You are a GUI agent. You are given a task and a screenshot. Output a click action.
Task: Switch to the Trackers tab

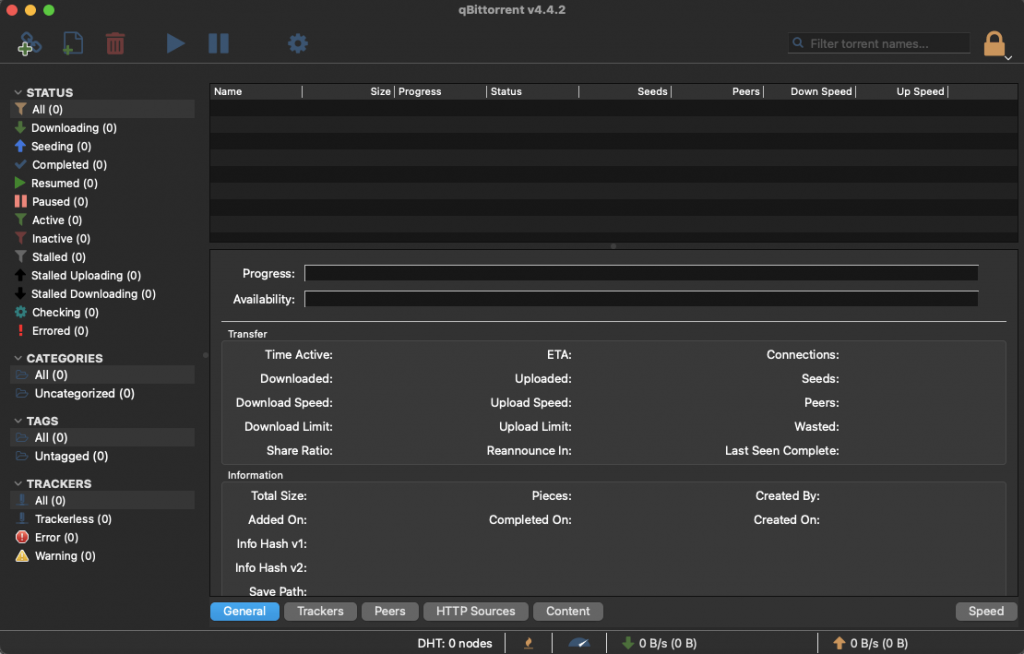(320, 611)
